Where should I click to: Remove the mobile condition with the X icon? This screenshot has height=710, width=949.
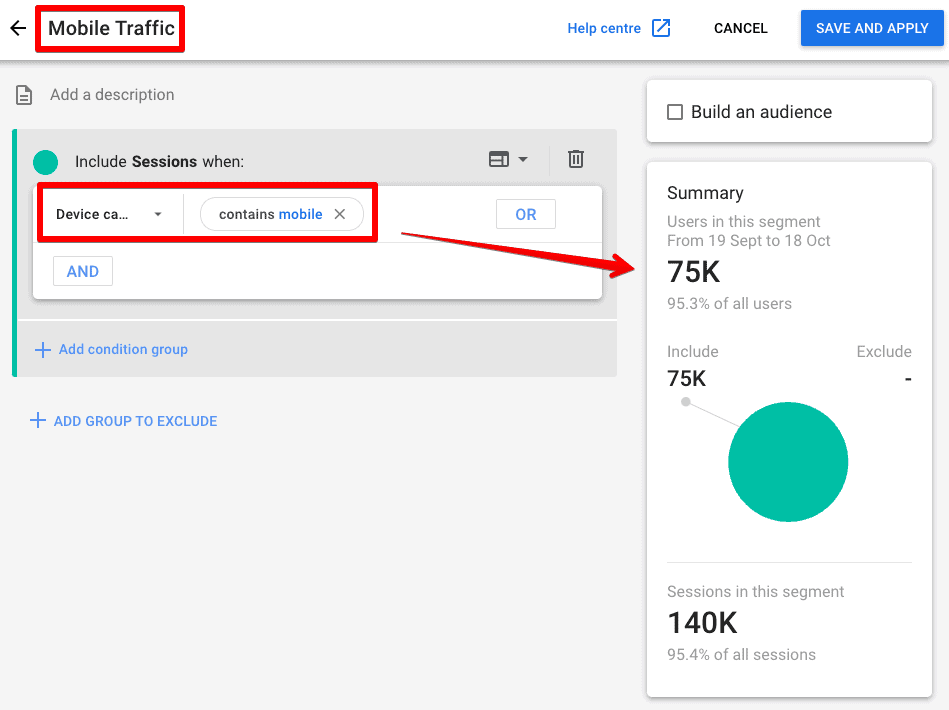(338, 213)
